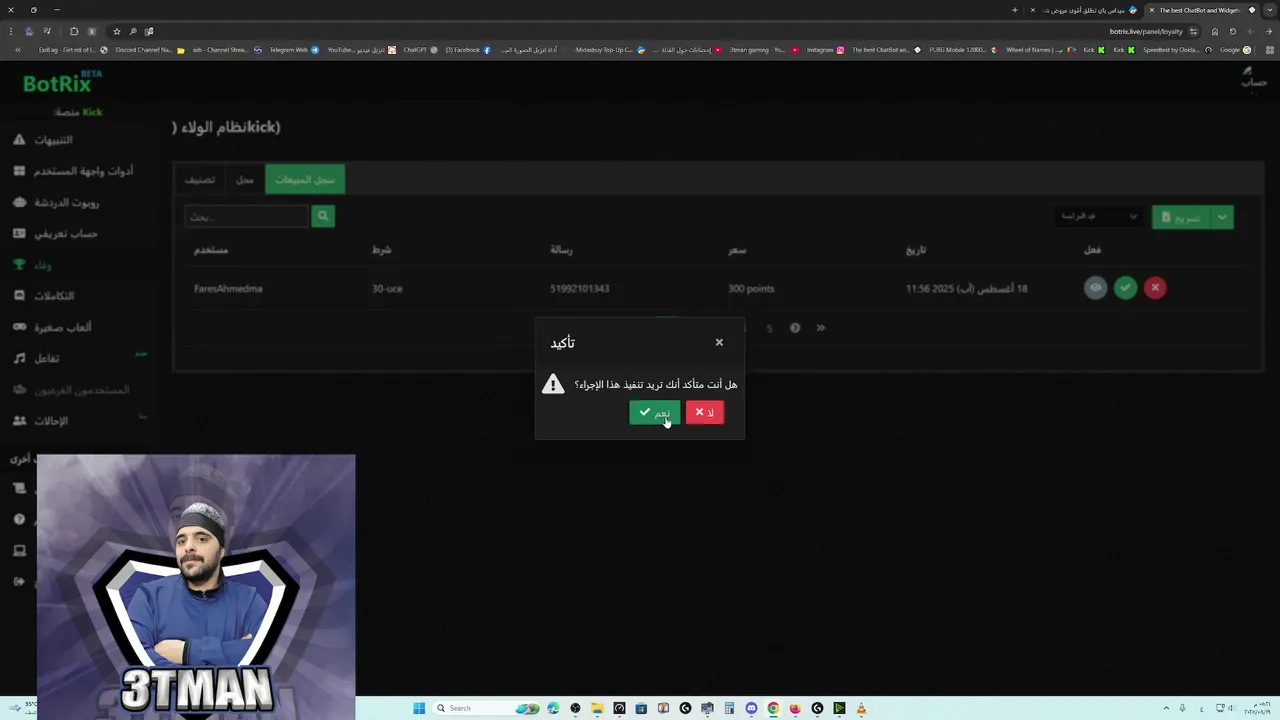Confirm with the green نعم button

[x=655, y=412]
